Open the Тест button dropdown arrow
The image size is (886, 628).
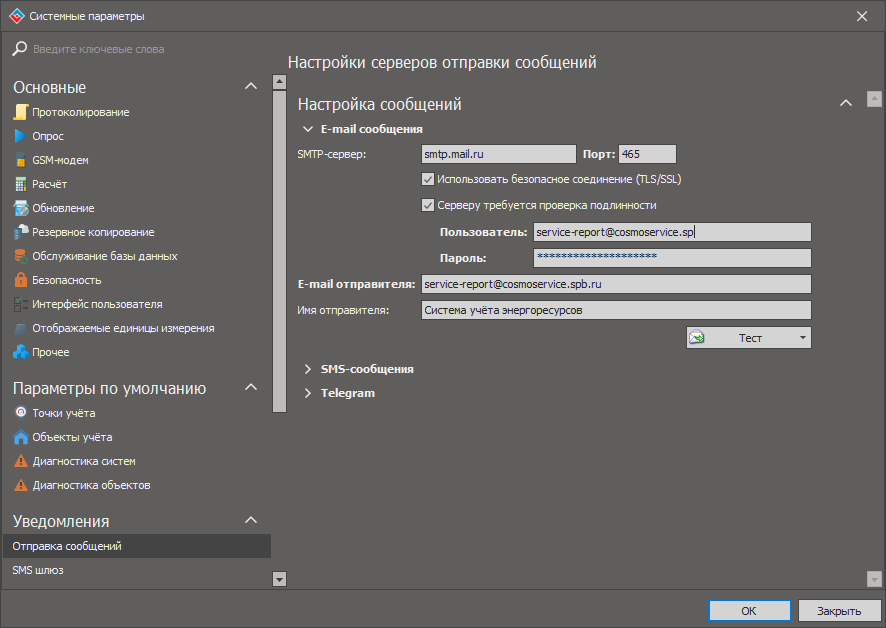[x=802, y=337]
